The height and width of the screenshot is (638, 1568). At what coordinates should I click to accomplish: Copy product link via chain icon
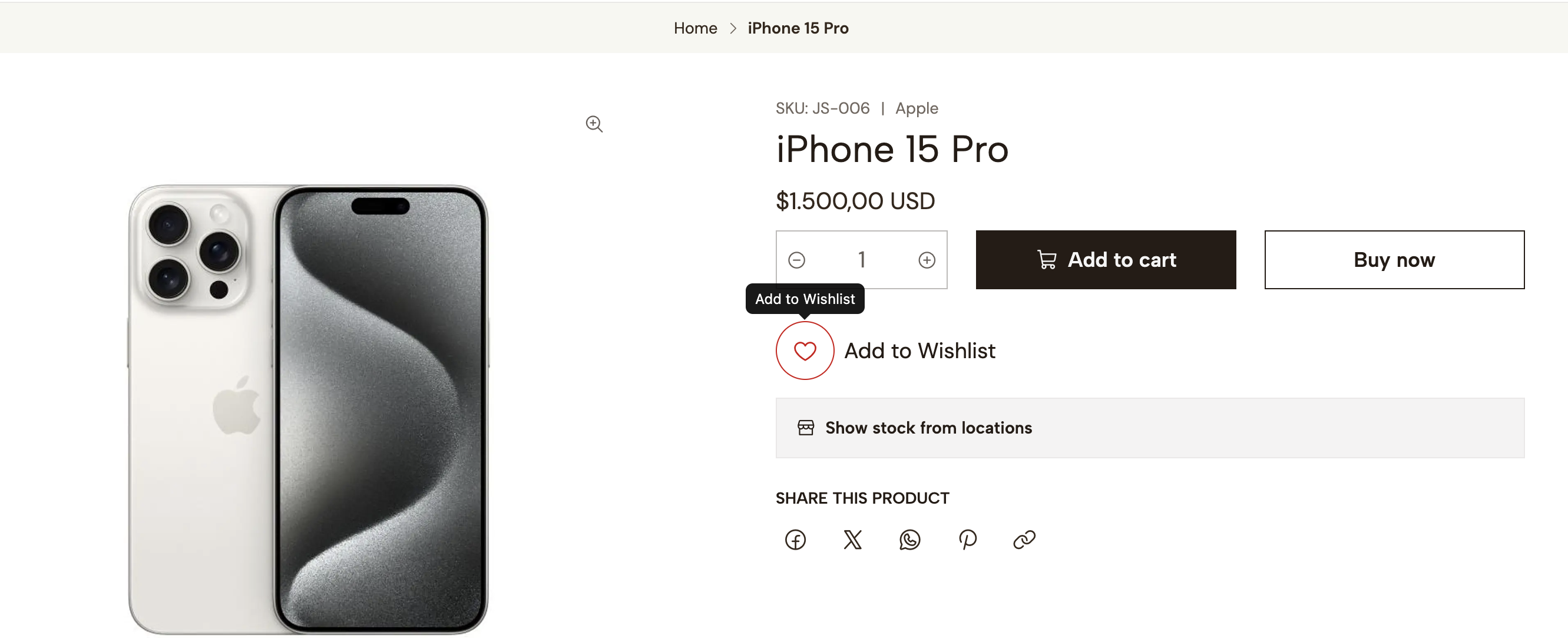pos(1024,540)
